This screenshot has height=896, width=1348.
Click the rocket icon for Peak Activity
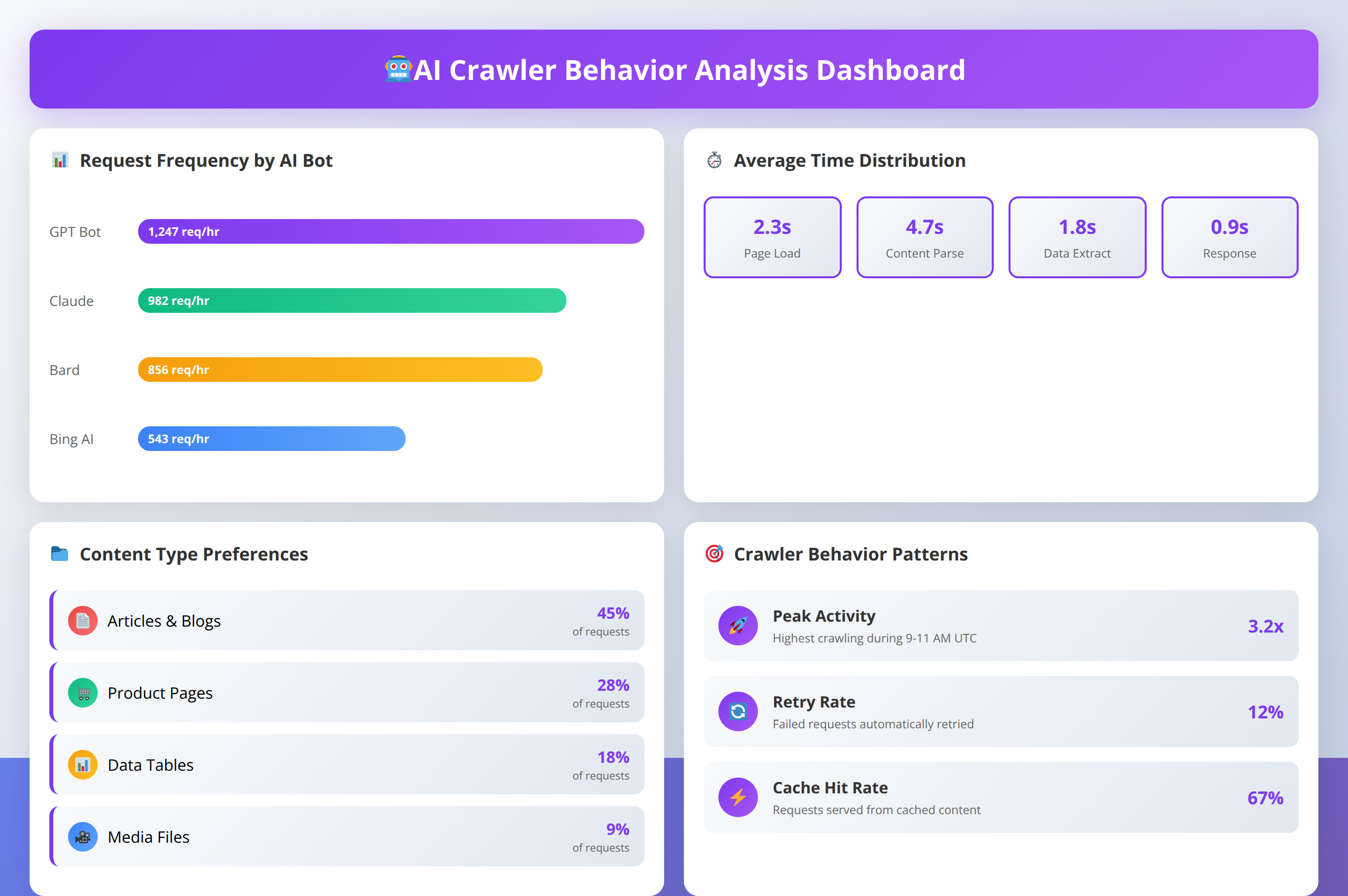coord(738,626)
